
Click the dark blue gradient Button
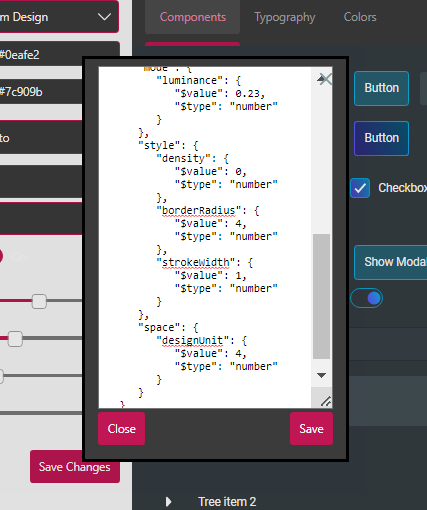click(x=381, y=138)
